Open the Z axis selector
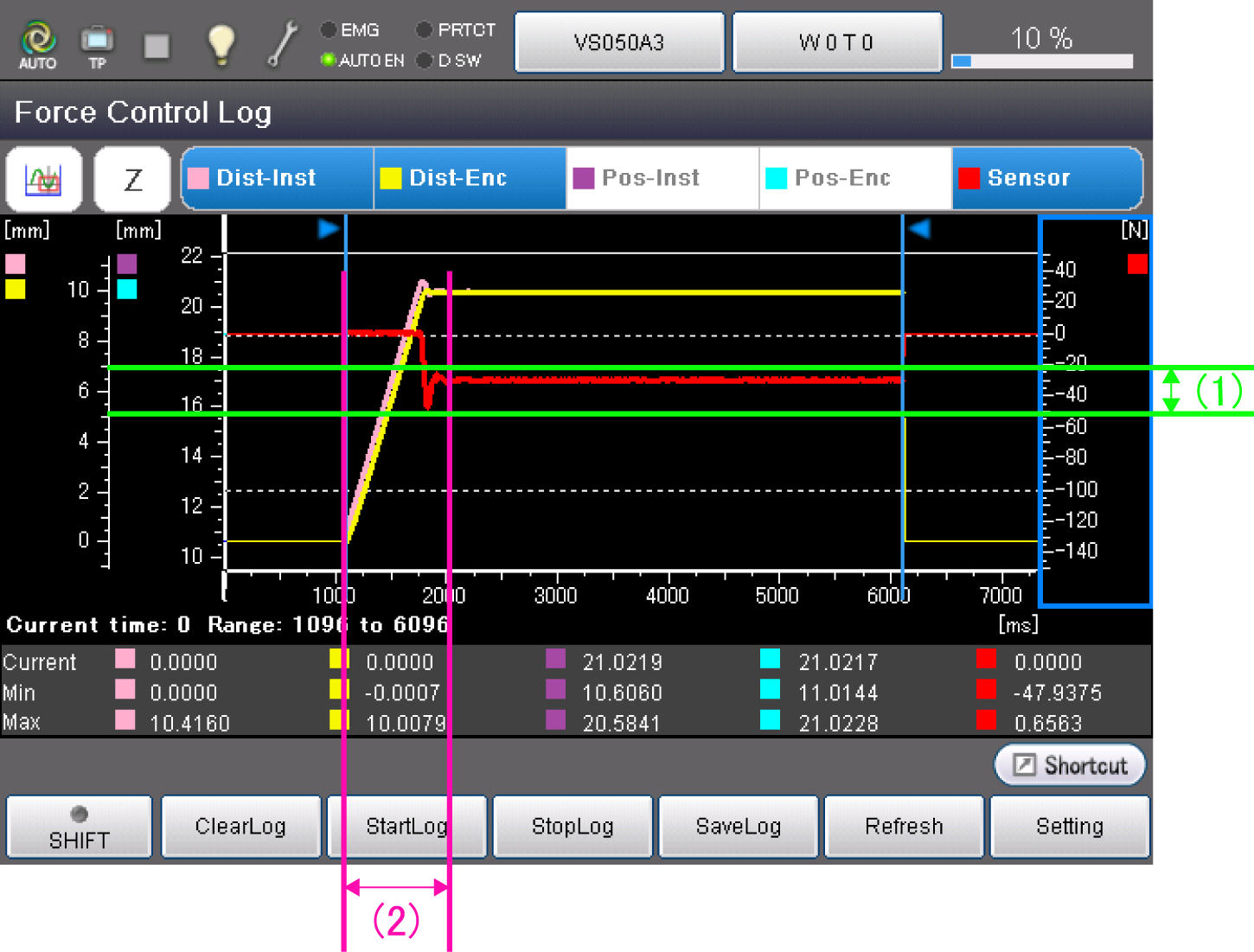 132,179
